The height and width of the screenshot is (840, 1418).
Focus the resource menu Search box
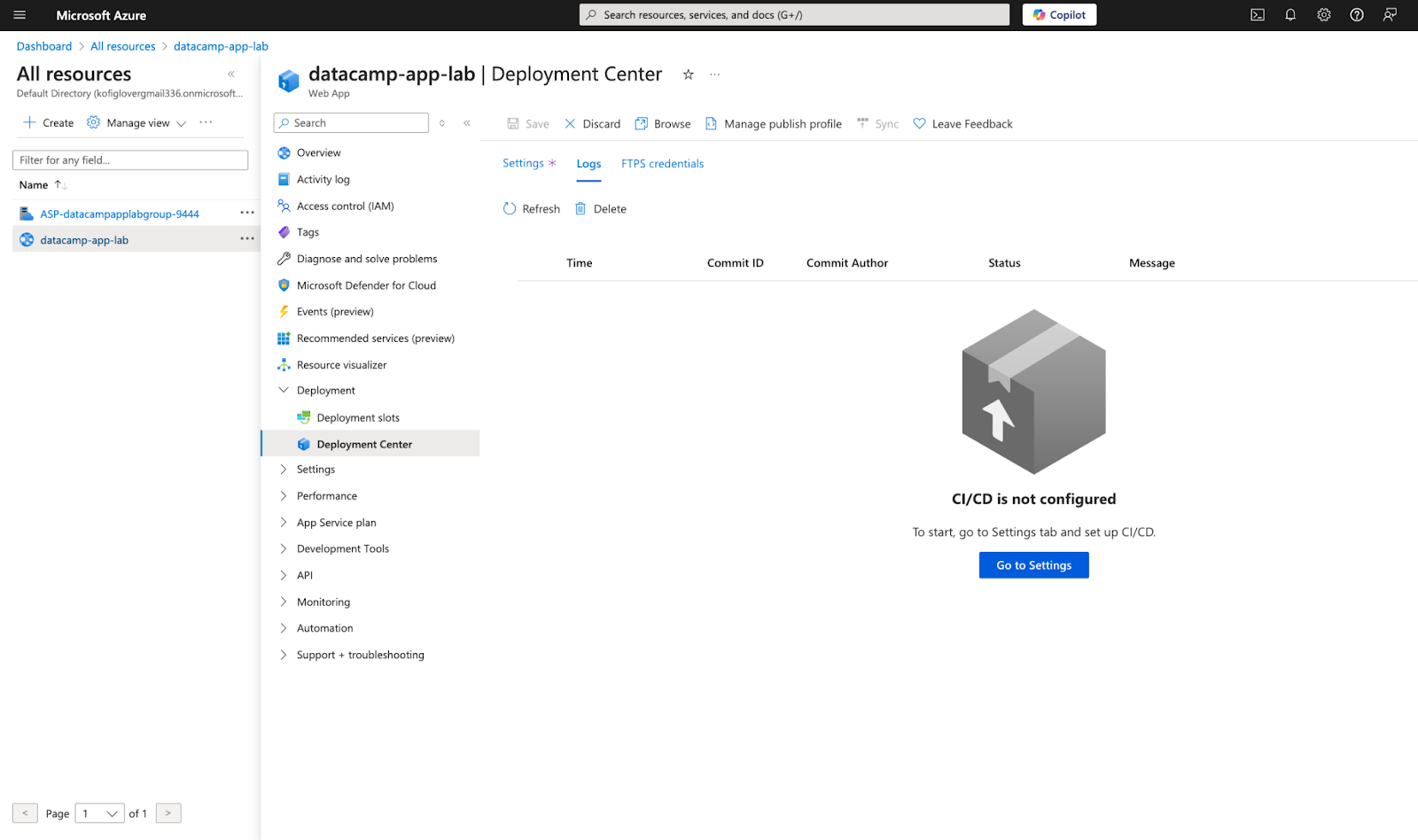[351, 123]
